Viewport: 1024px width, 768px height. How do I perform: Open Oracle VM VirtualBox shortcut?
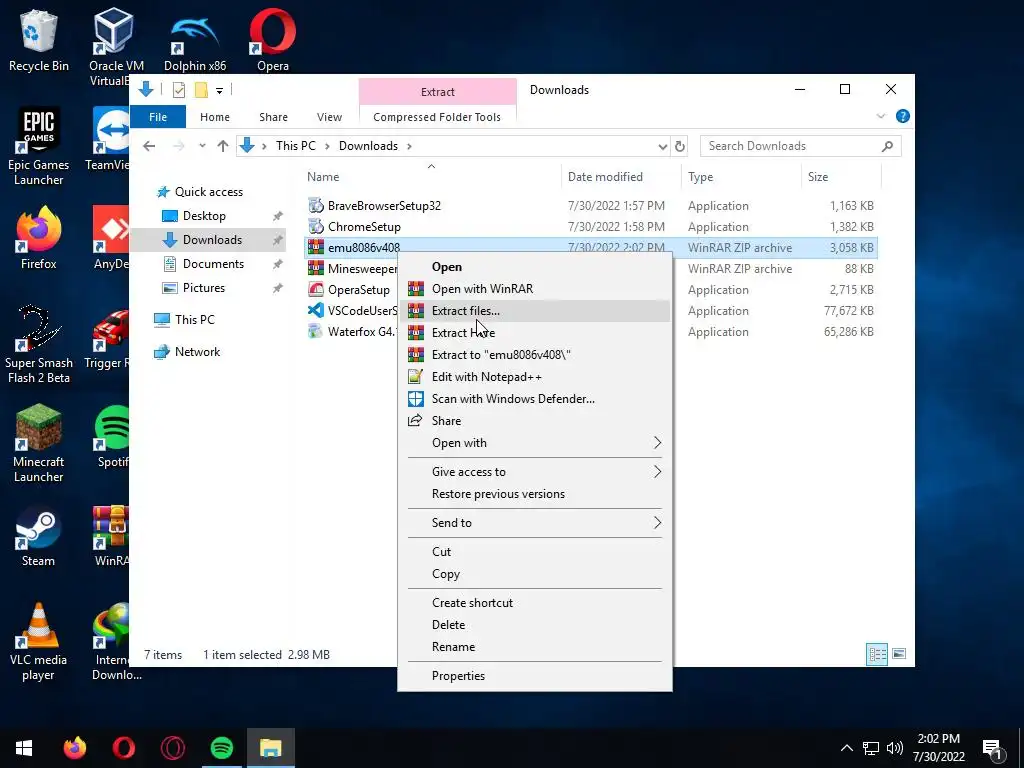pyautogui.click(x=112, y=46)
